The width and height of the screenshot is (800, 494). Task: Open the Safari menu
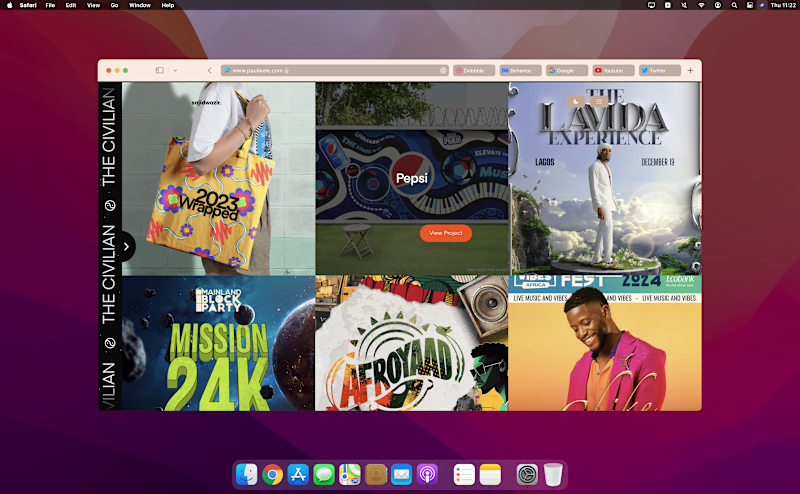28,5
